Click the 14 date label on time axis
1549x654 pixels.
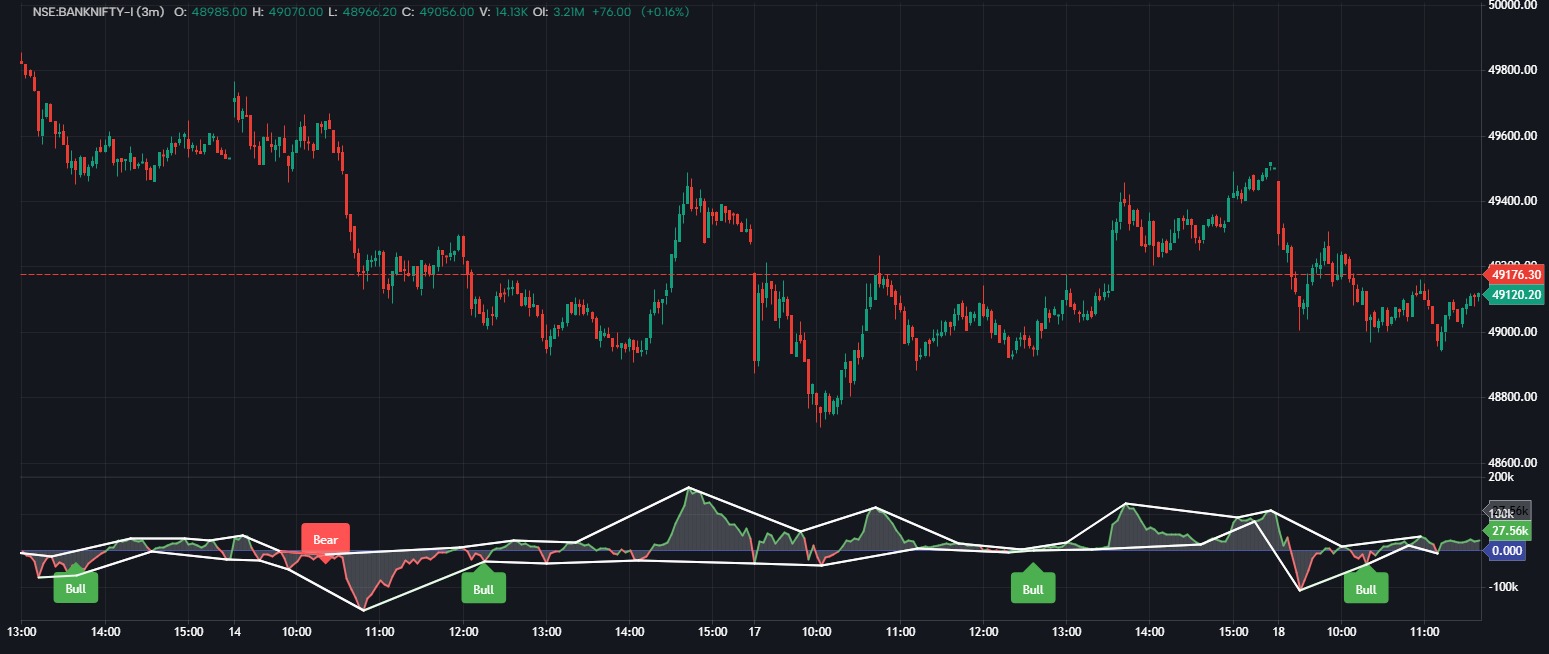point(234,632)
